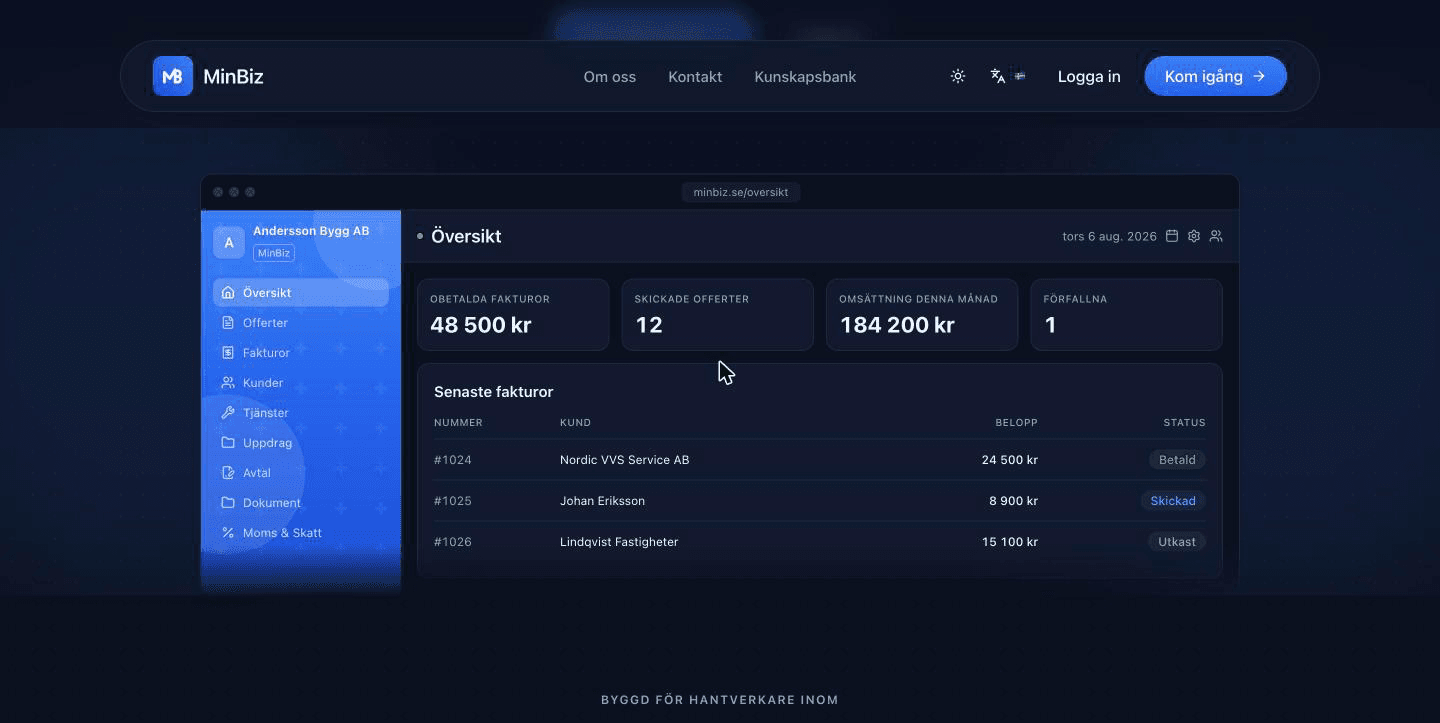The height and width of the screenshot is (723, 1440).
Task: Click the Fakturor invoice icon
Action: pyautogui.click(x=228, y=353)
